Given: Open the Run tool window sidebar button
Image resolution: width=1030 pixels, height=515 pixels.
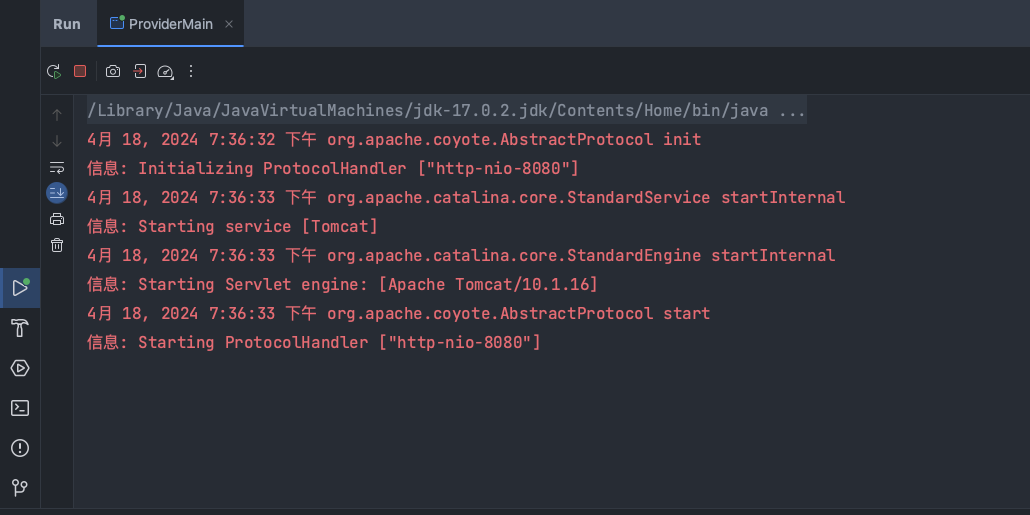Looking at the screenshot, I should (x=20, y=288).
